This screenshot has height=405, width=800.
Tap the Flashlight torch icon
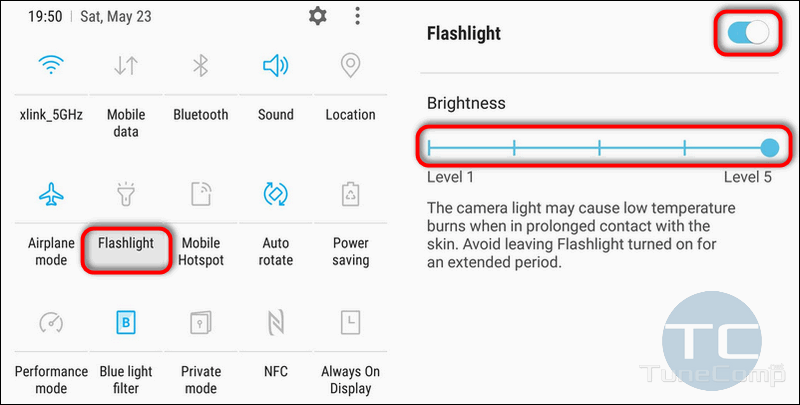pyautogui.click(x=126, y=194)
